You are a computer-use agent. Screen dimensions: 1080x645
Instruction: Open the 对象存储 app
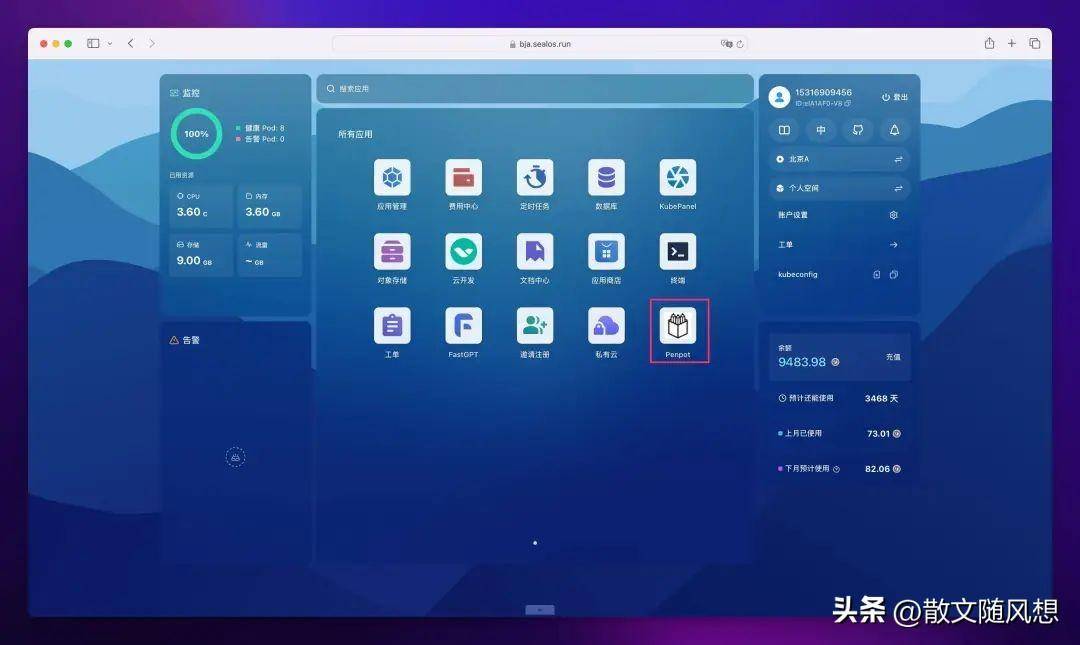[x=392, y=252]
